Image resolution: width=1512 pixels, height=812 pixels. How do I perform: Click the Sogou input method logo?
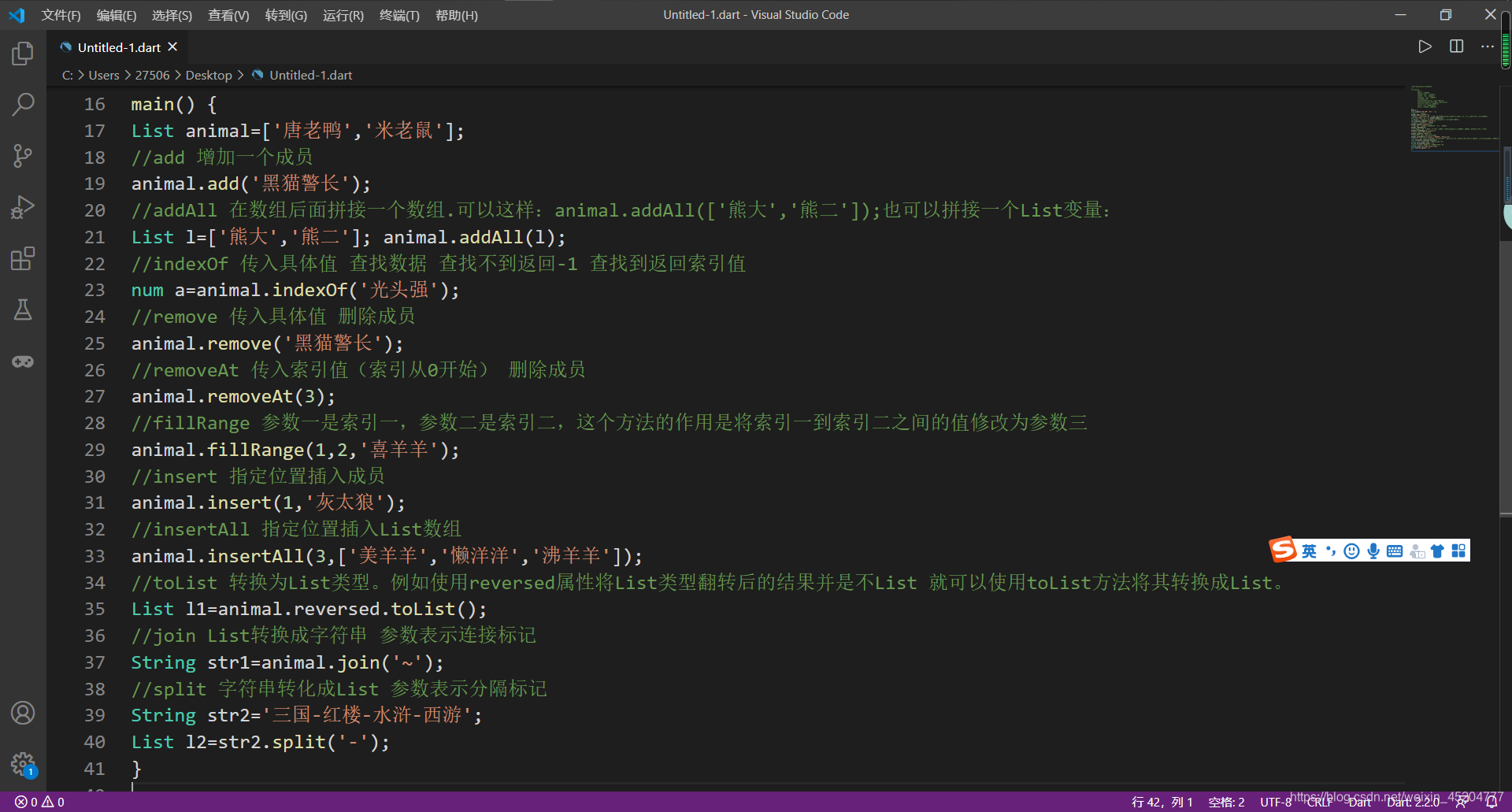pos(1283,550)
